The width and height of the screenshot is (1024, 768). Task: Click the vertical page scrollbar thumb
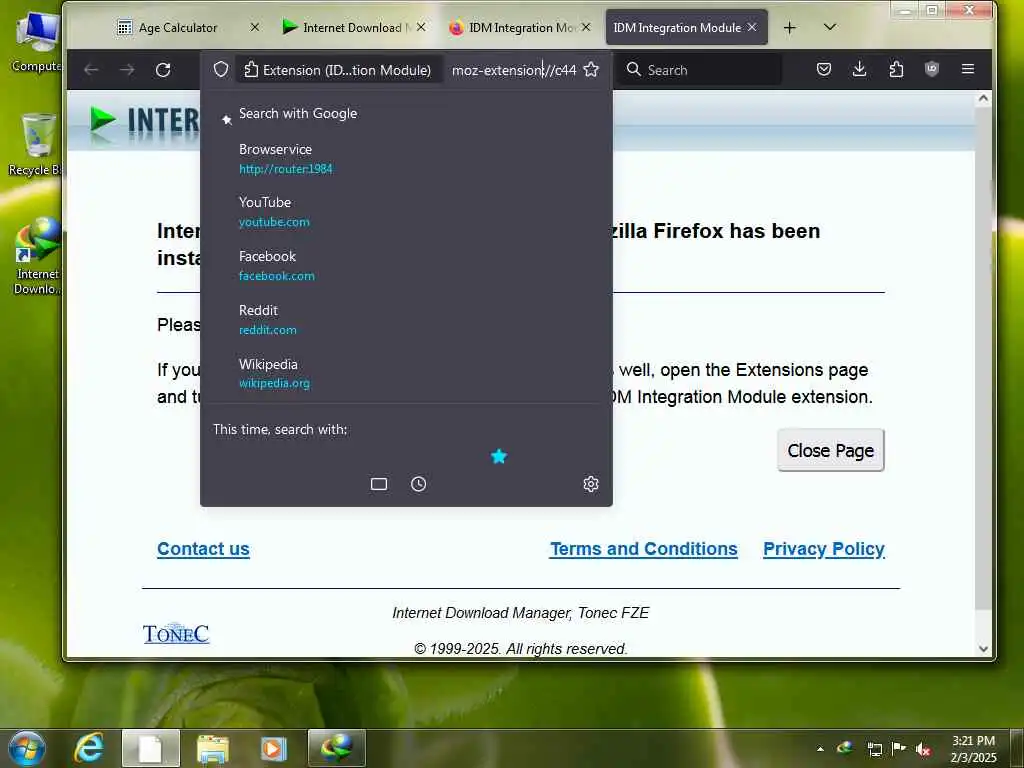(x=983, y=358)
